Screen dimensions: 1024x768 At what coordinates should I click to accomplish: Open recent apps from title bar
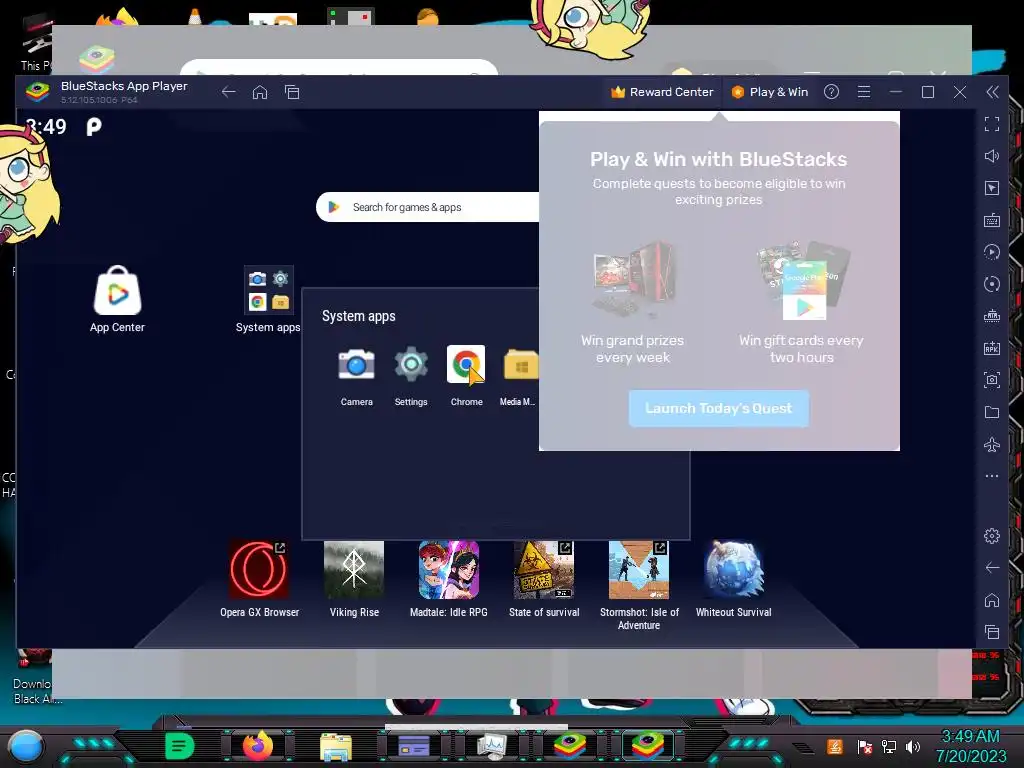[292, 92]
